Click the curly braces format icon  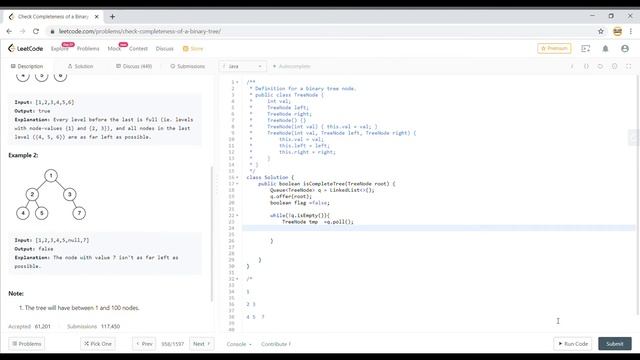coord(586,66)
